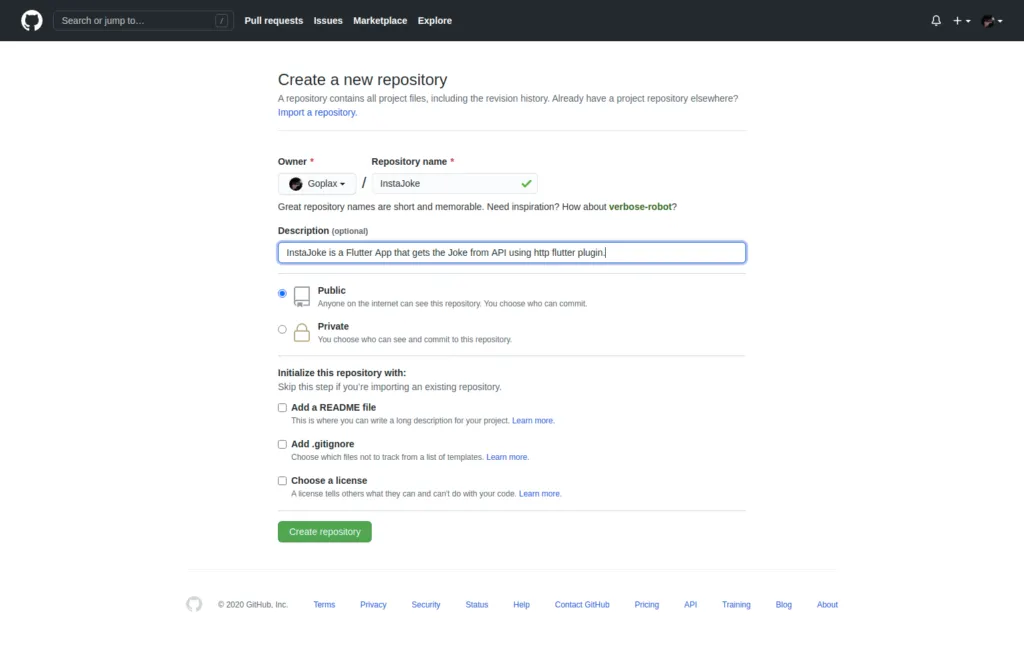Image resolution: width=1024 pixels, height=646 pixels.
Task: Click the © 2020 GitHub, Inc. text
Action: 253,605
